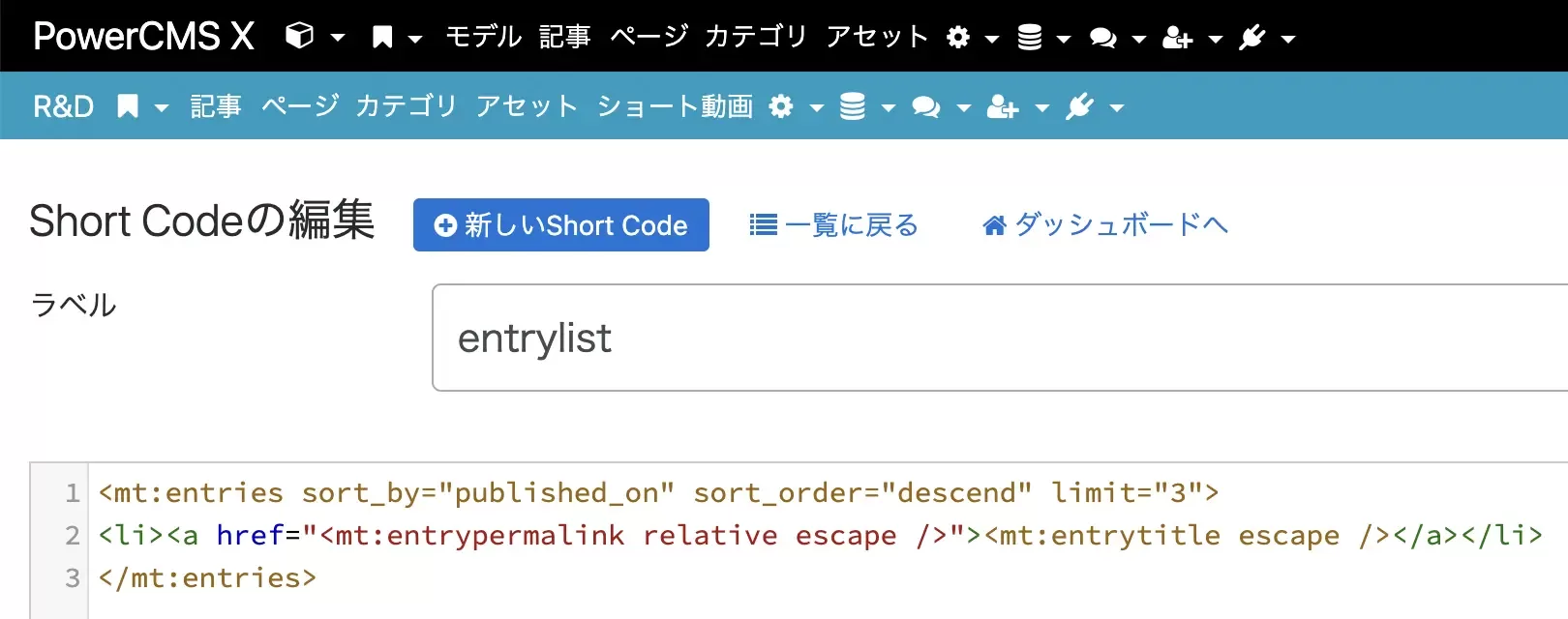Click comments icon in blue R&D bar

point(926,106)
